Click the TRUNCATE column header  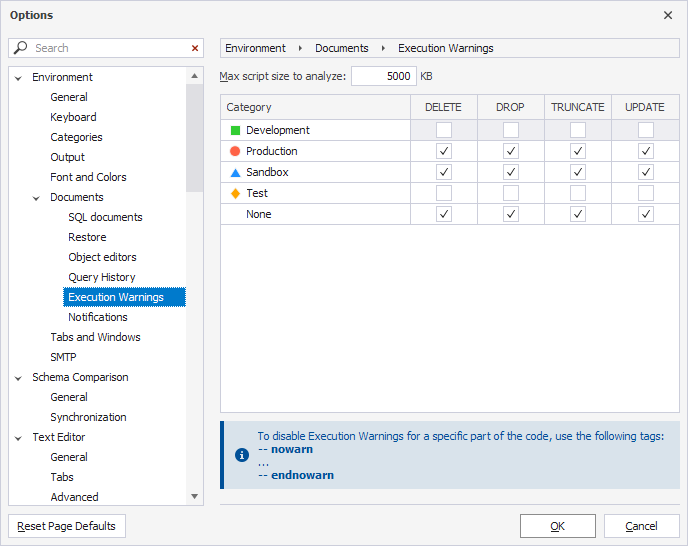click(578, 107)
